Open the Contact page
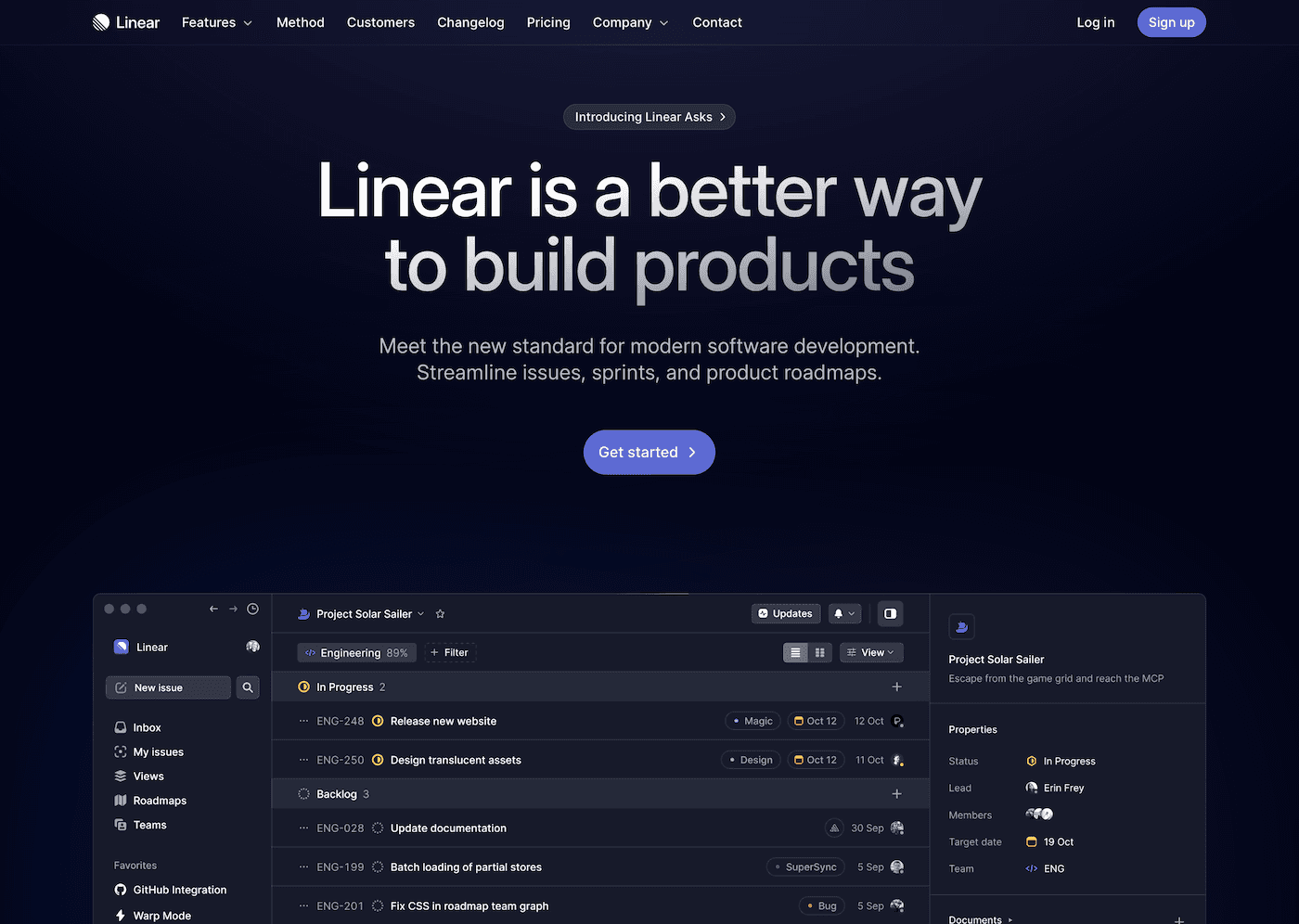Image resolution: width=1299 pixels, height=924 pixels. pyautogui.click(x=717, y=22)
